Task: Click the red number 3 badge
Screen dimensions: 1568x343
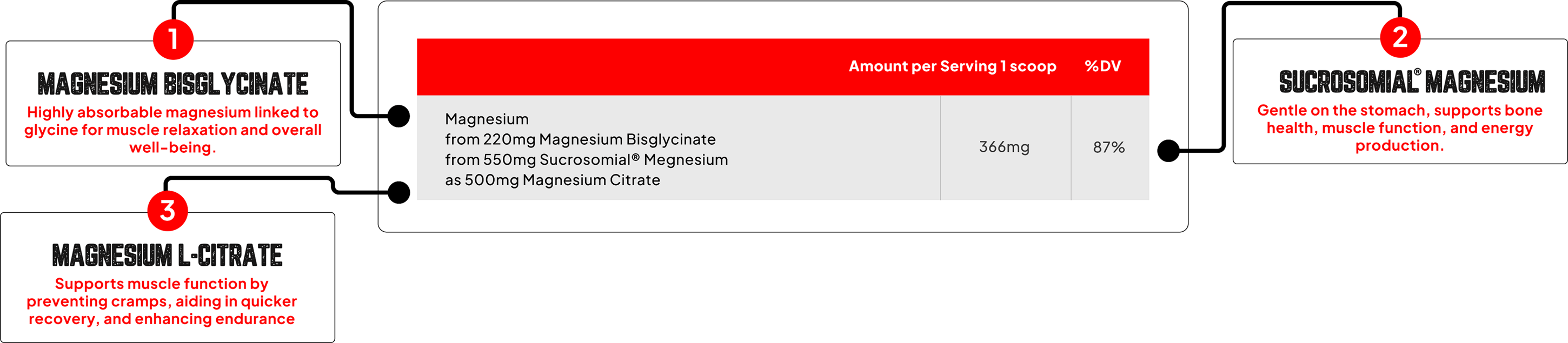Action: click(168, 211)
